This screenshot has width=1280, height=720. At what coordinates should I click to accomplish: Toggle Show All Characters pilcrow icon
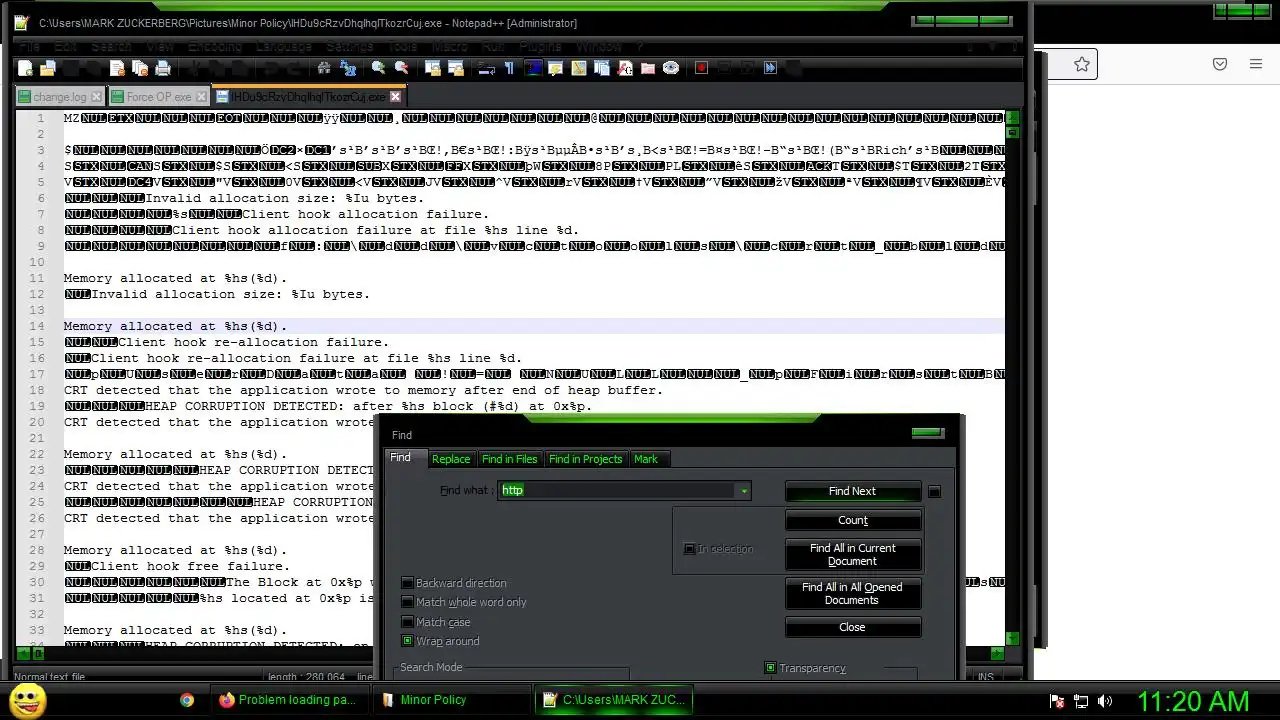[509, 68]
